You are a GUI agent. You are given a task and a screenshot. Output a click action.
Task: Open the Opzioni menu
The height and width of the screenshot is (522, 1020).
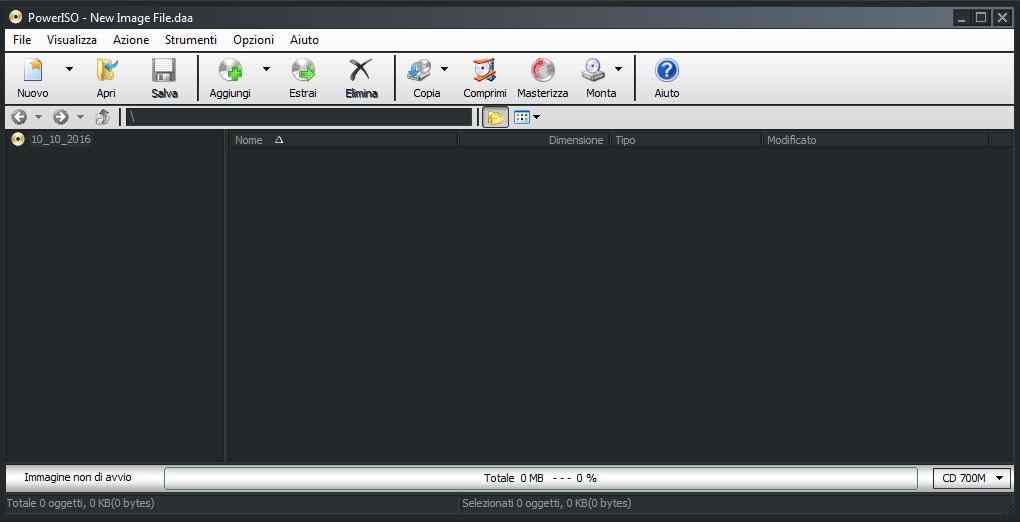click(x=254, y=40)
